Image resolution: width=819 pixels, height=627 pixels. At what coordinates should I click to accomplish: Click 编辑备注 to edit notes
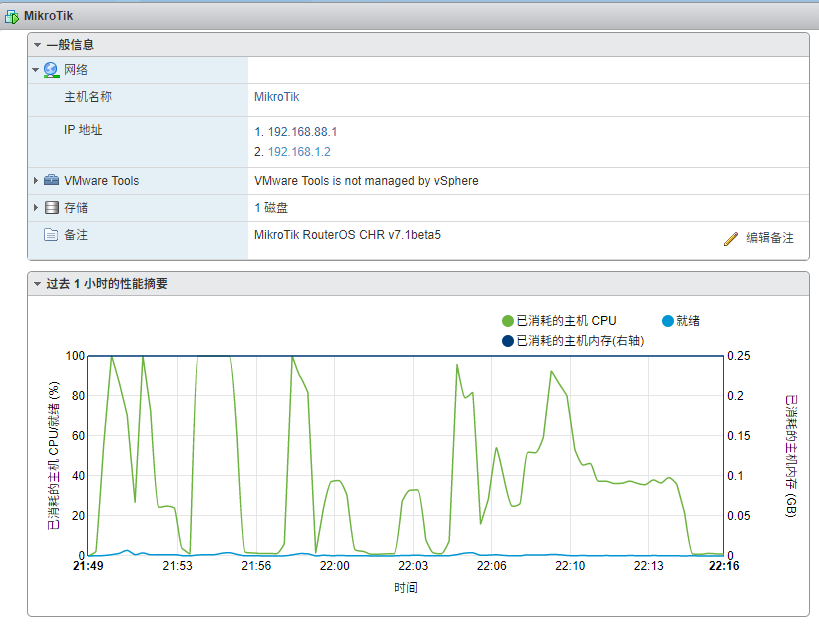pos(769,238)
